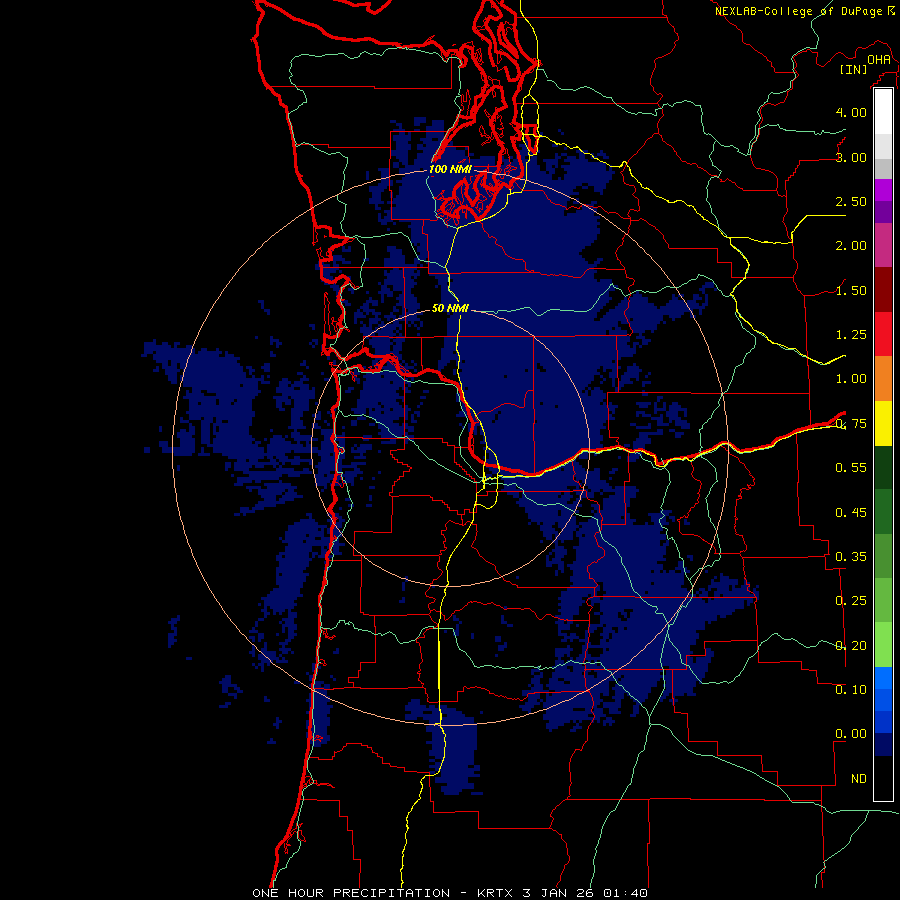Select the bright red legend color swatch
900x900 pixels.
pos(883,334)
